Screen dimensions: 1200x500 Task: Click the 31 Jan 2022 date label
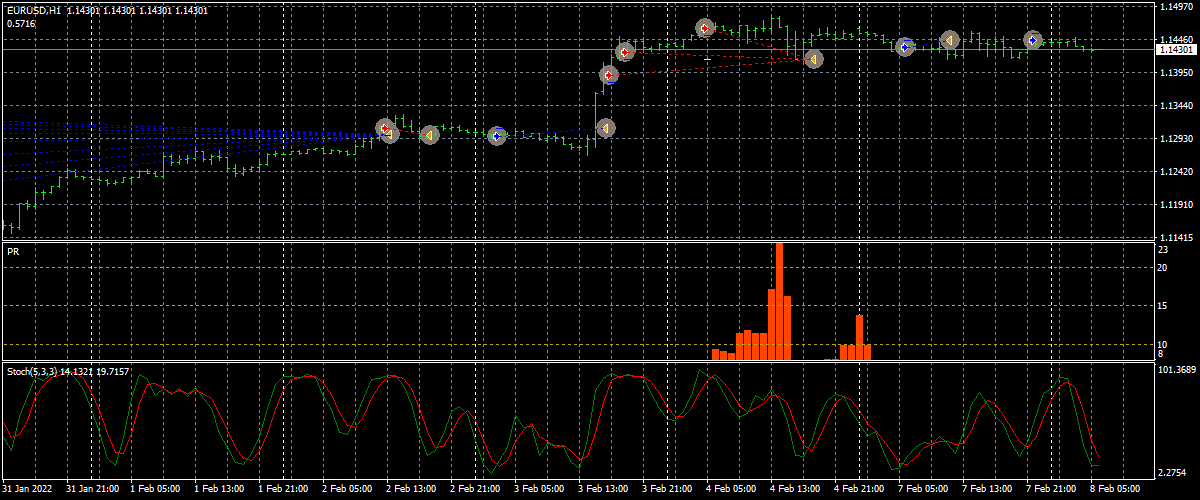tap(27, 489)
